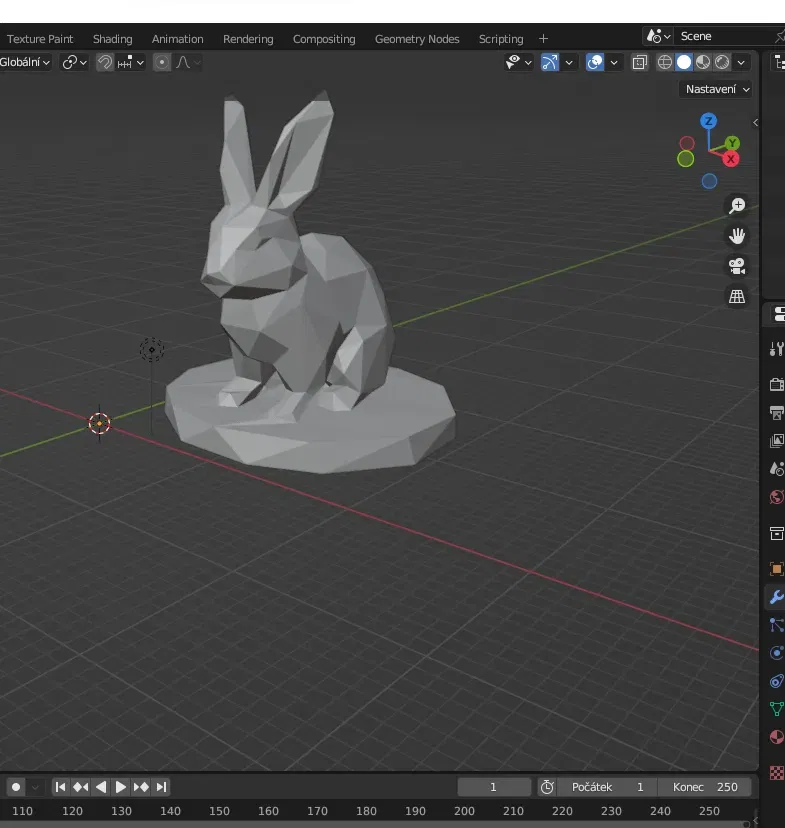This screenshot has height=828, width=785.
Task: Click the zoom magnifier icon in viewport
Action: tap(737, 206)
